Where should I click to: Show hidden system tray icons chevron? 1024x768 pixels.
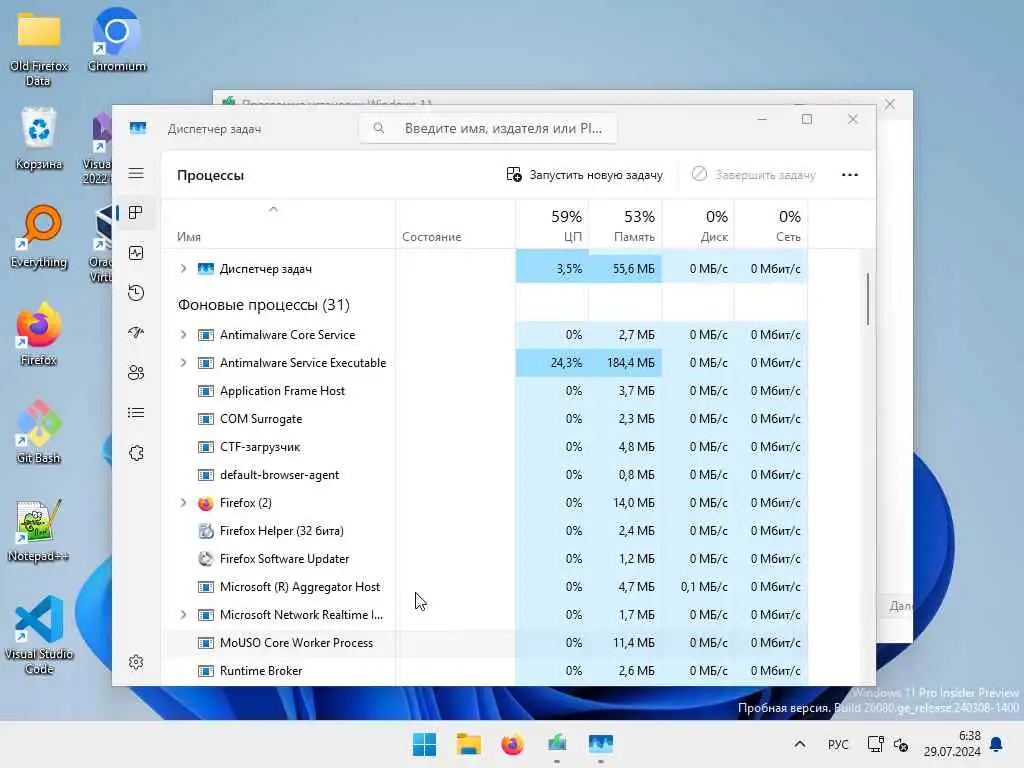point(800,744)
